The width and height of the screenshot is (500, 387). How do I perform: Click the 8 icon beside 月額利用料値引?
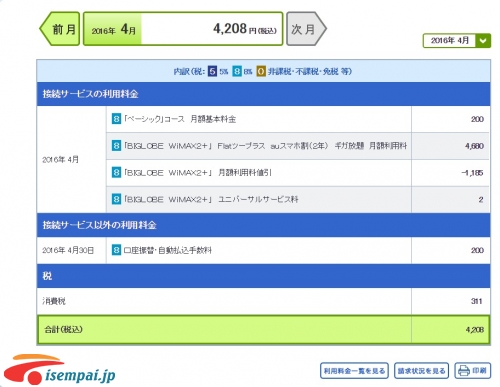116,172
